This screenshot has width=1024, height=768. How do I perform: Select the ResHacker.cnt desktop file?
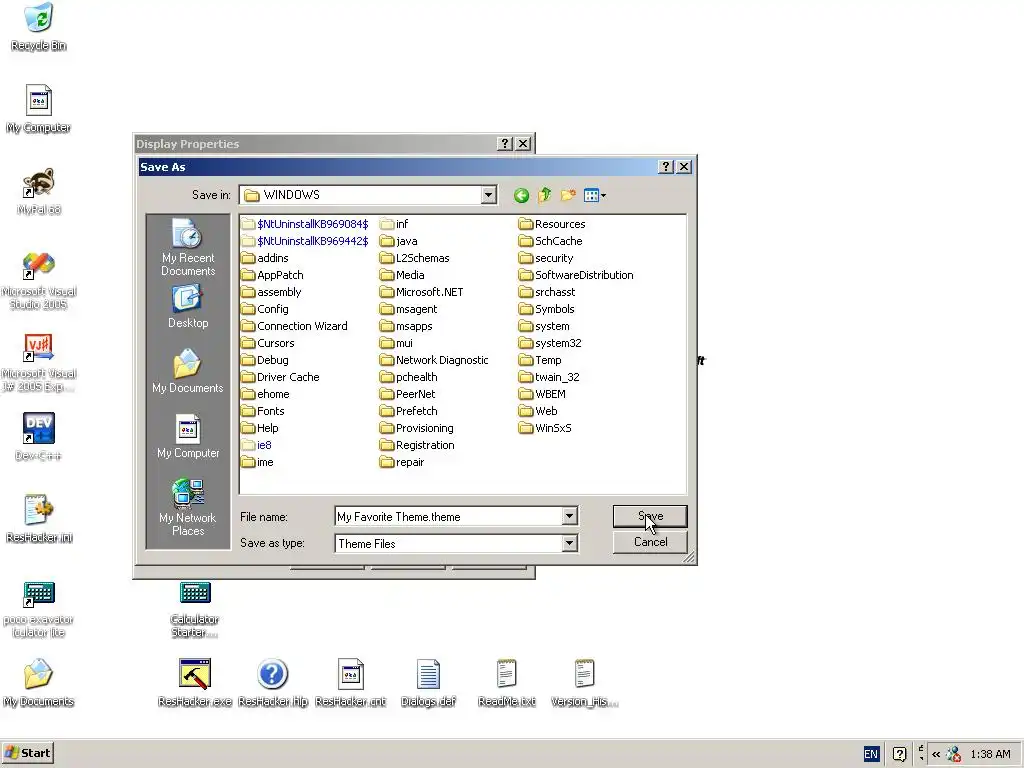click(x=351, y=683)
